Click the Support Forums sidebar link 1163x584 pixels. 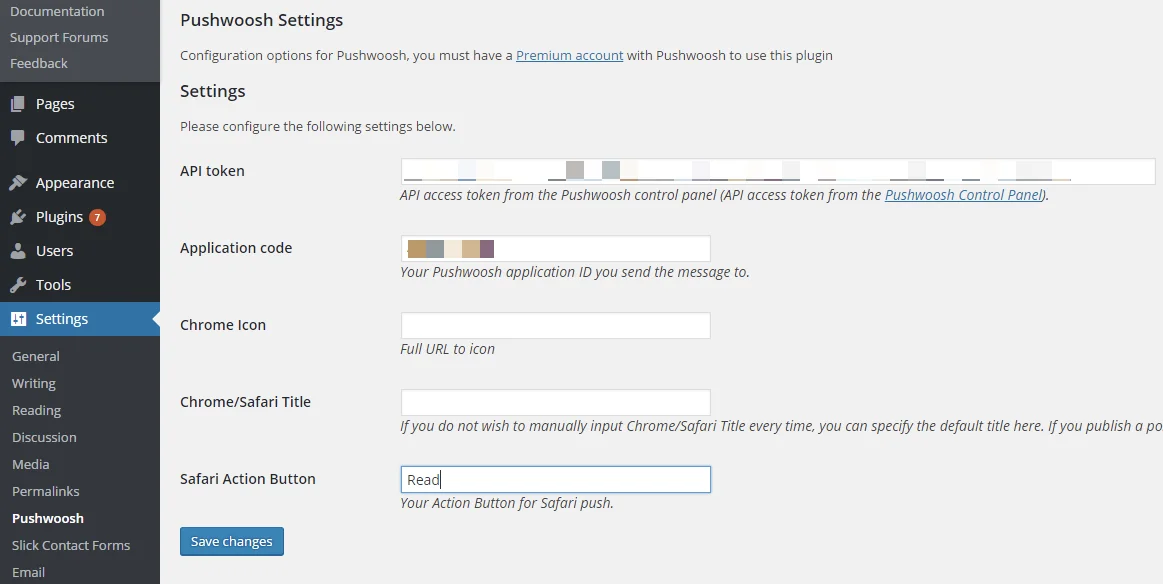pos(59,37)
